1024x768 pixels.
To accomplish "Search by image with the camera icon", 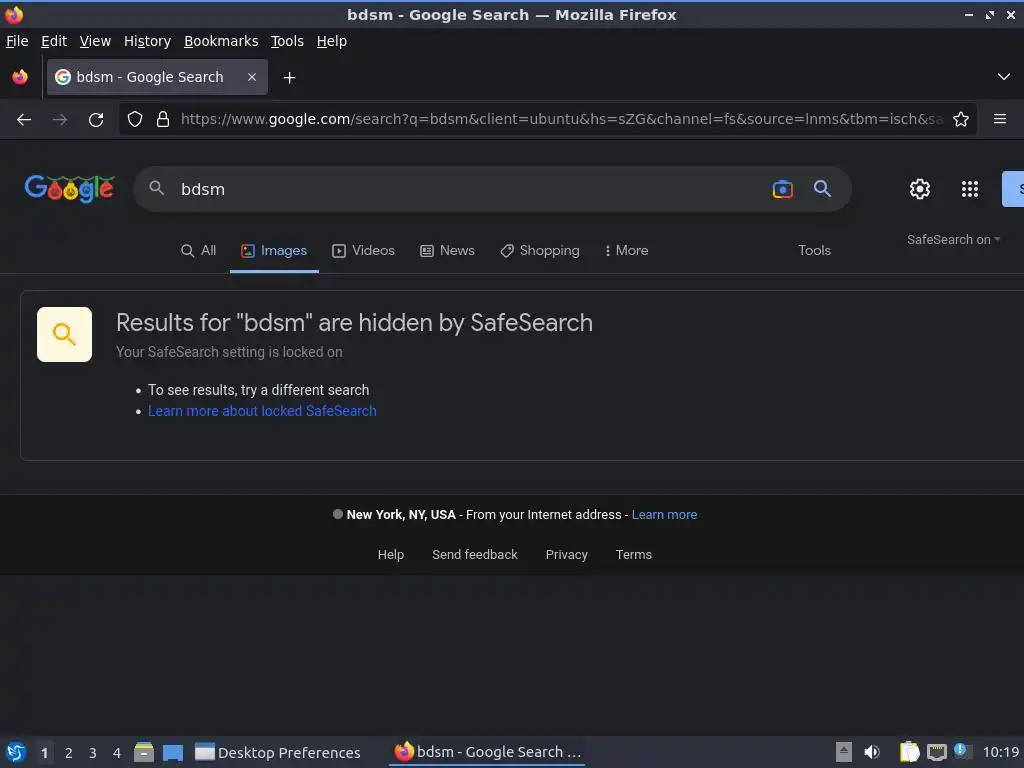I will pyautogui.click(x=782, y=189).
